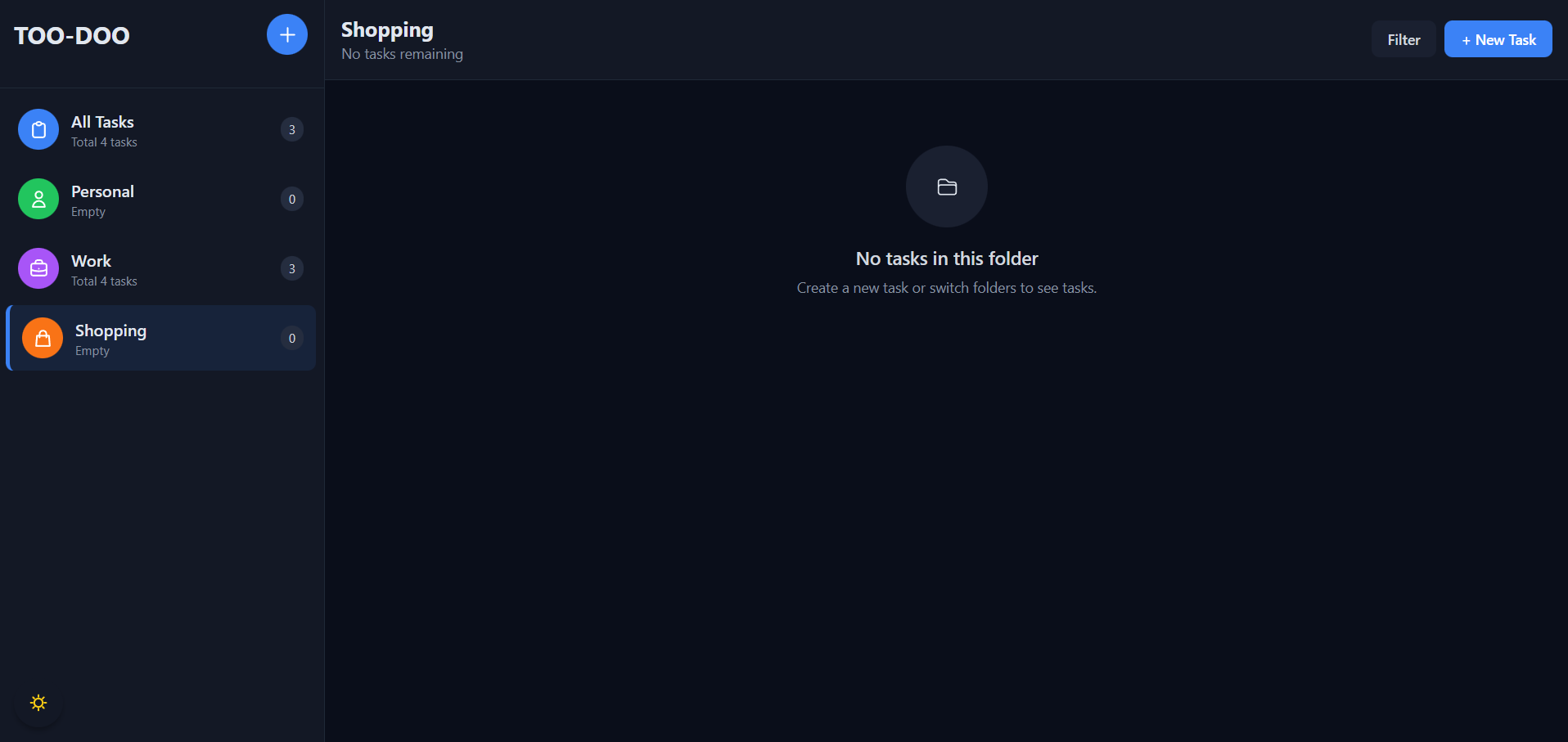Click the purple Work briefcase icon
Viewport: 1568px width, 742px height.
[38, 268]
